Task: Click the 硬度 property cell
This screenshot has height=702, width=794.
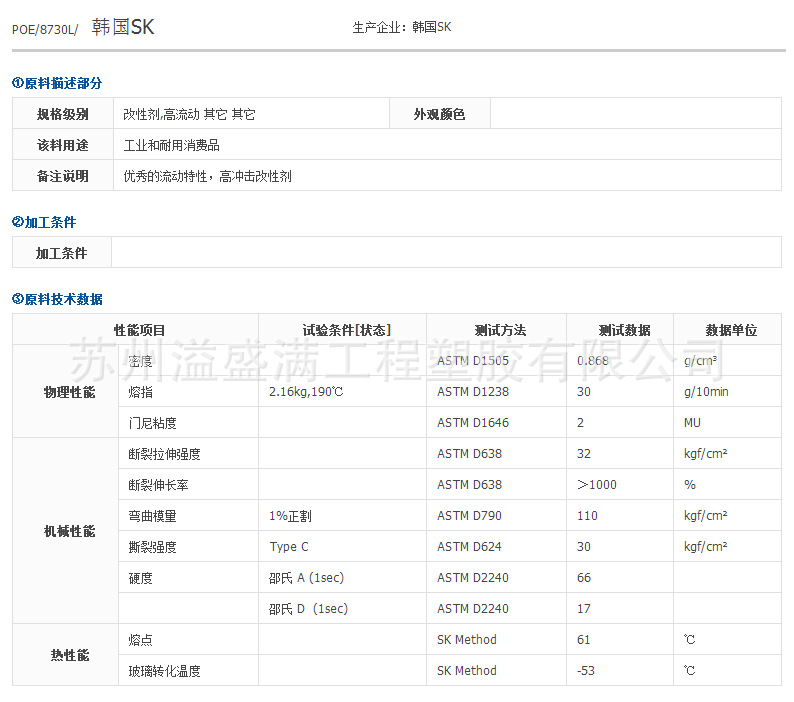Action: click(188, 577)
